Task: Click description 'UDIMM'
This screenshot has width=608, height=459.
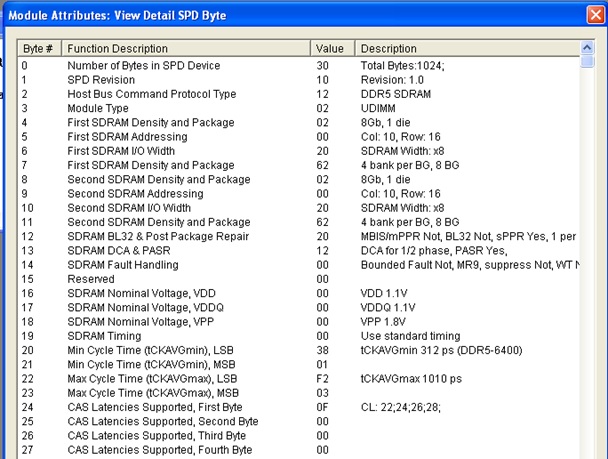Action: pos(378,108)
